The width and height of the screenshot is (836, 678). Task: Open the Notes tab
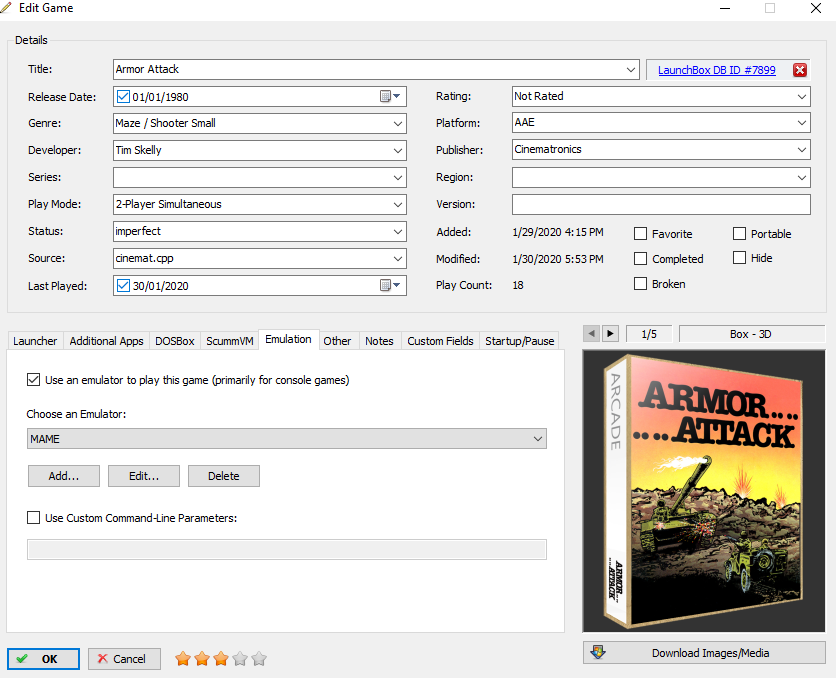pos(380,341)
